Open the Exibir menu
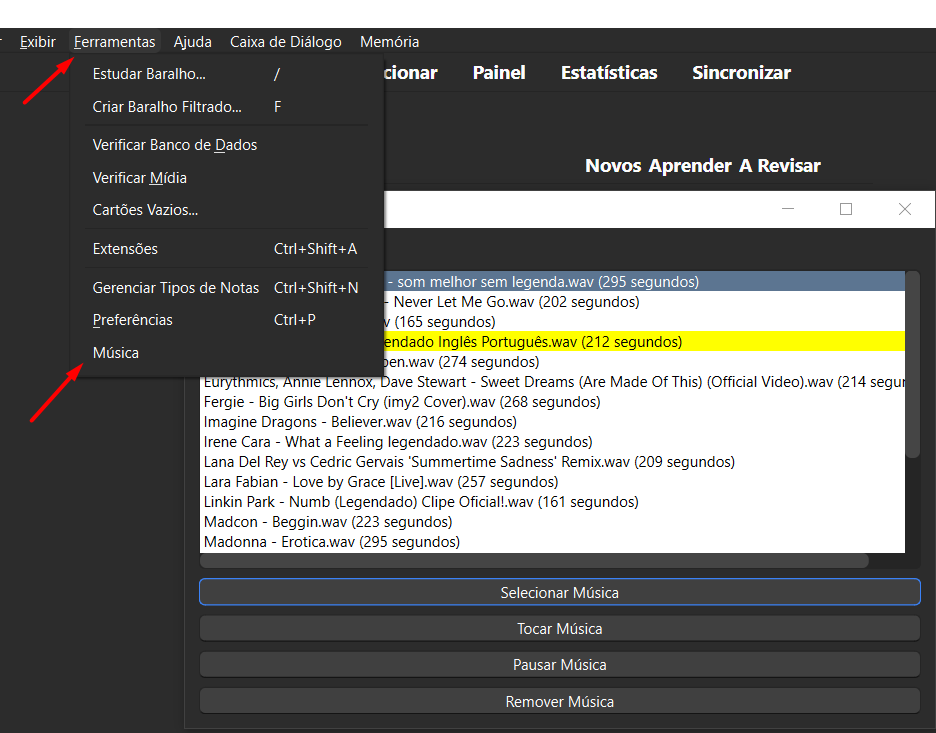The height and width of the screenshot is (733, 936). (x=38, y=42)
